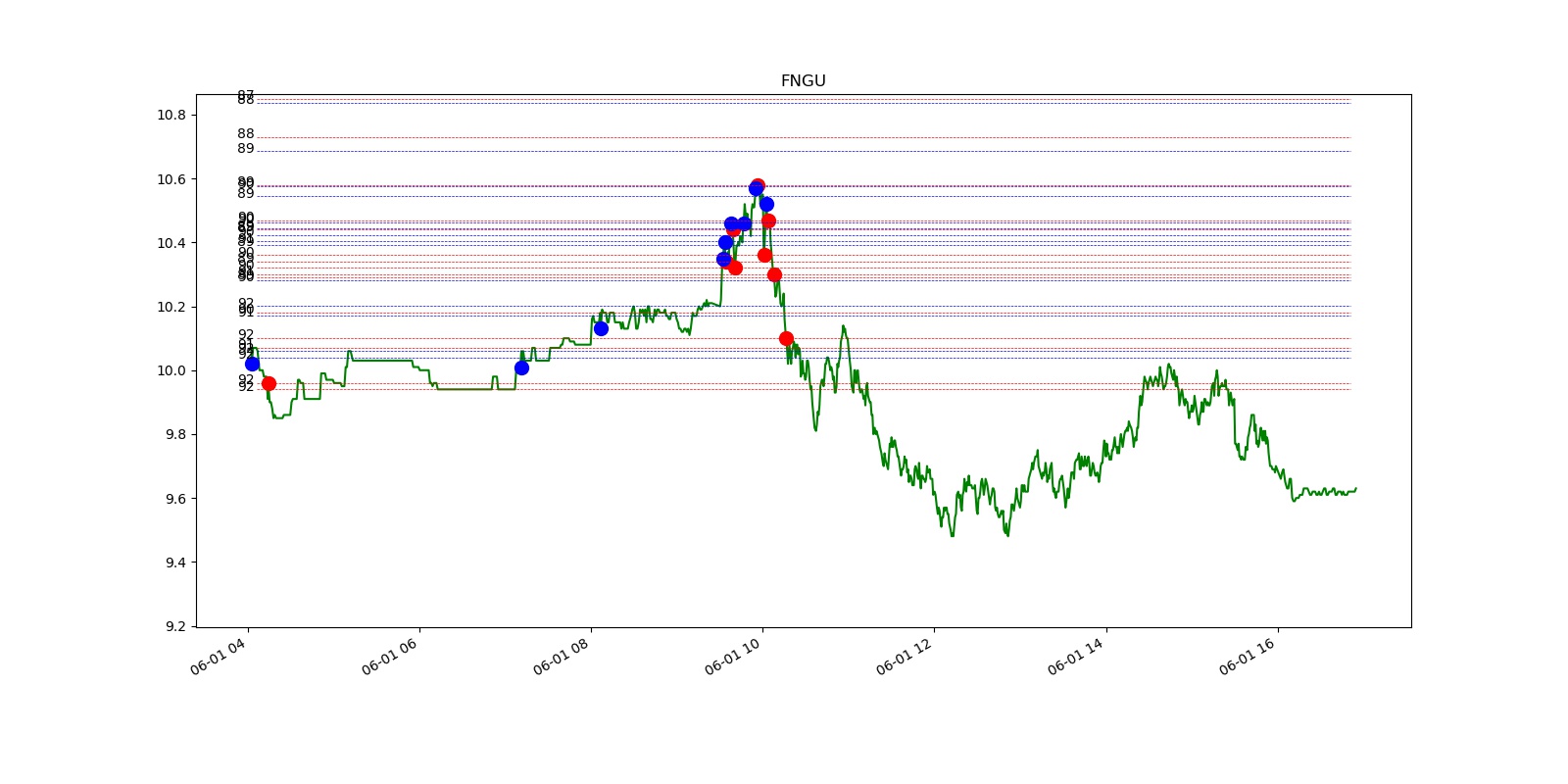This screenshot has width=1568, height=784.
Task: Click the 9.2 y-axis tick label
Action: click(174, 626)
